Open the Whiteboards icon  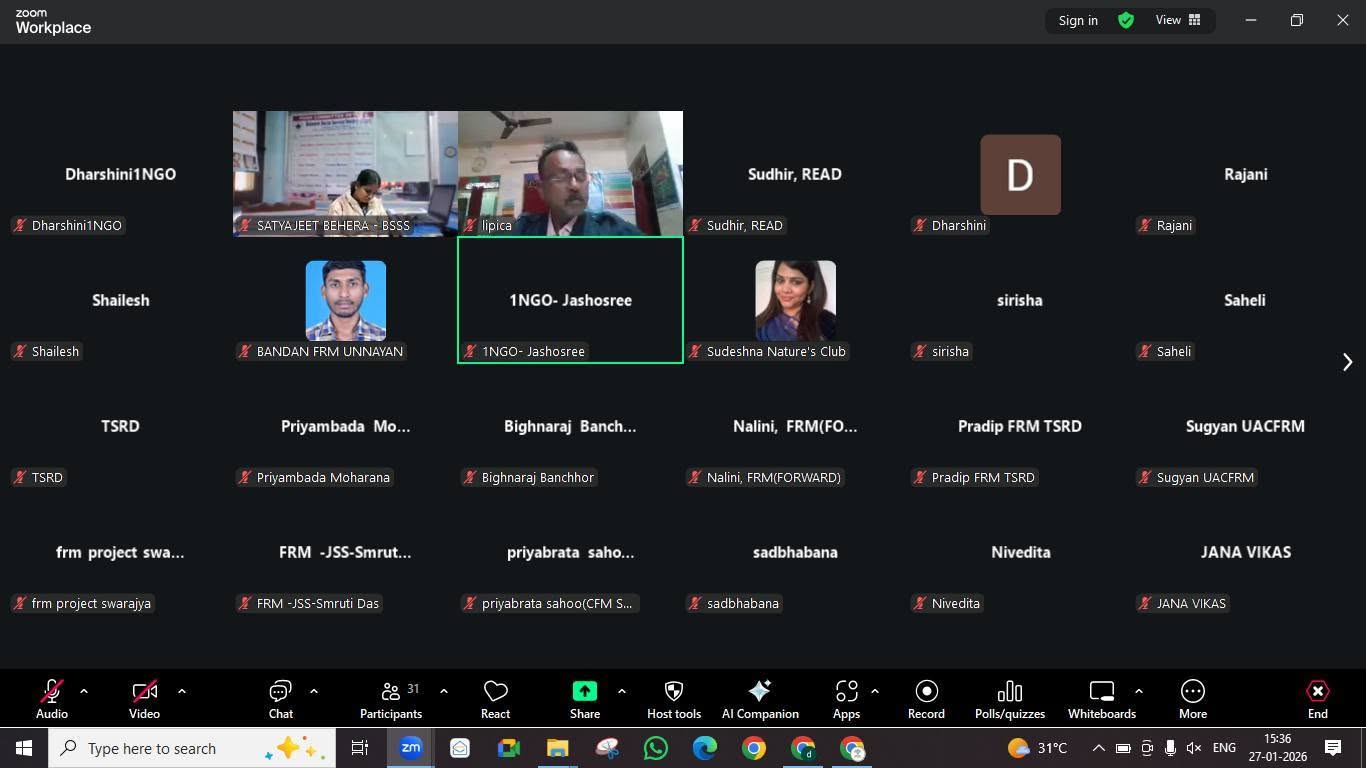pos(1101,691)
